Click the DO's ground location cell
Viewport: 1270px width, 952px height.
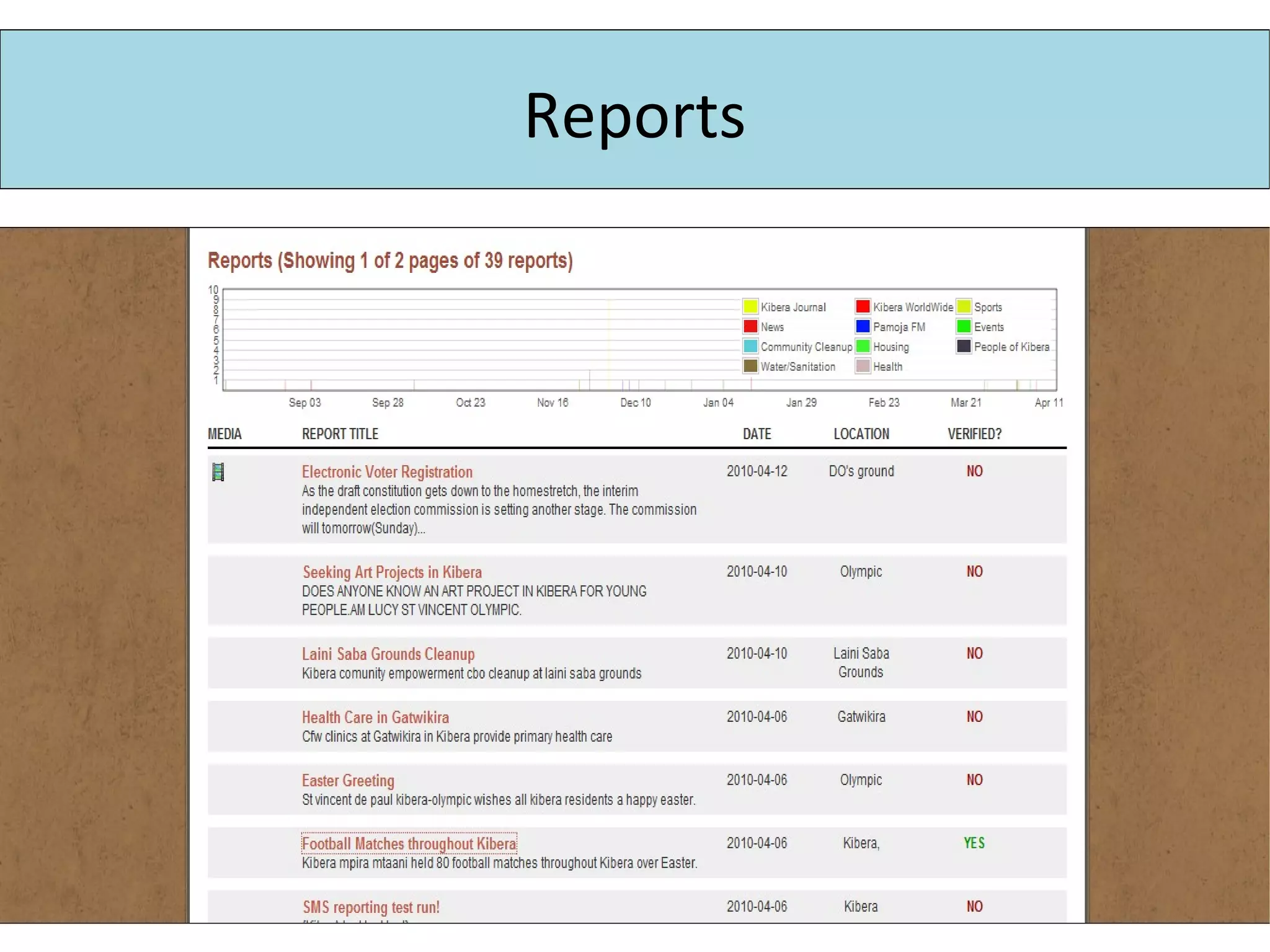861,471
